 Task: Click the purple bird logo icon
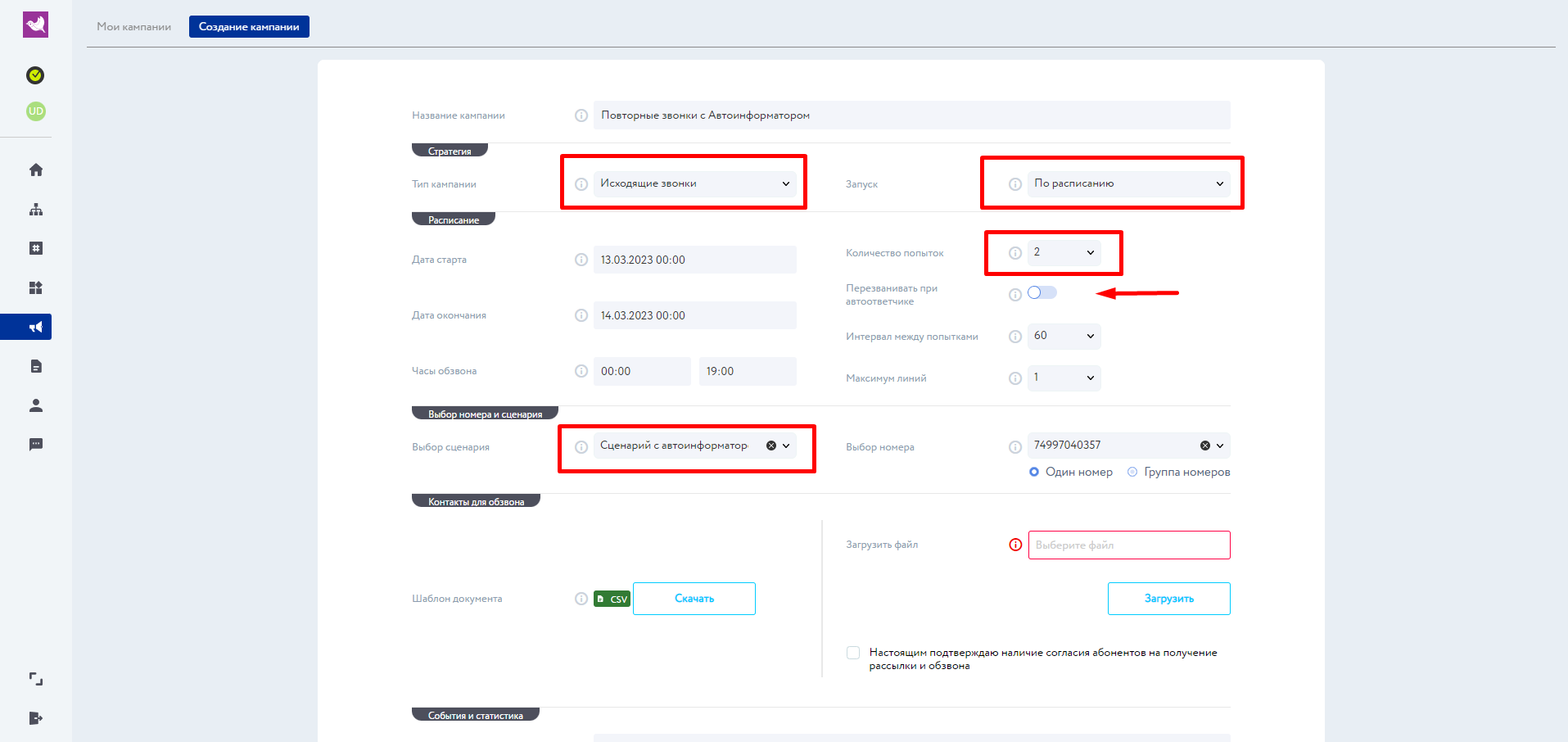click(x=35, y=25)
